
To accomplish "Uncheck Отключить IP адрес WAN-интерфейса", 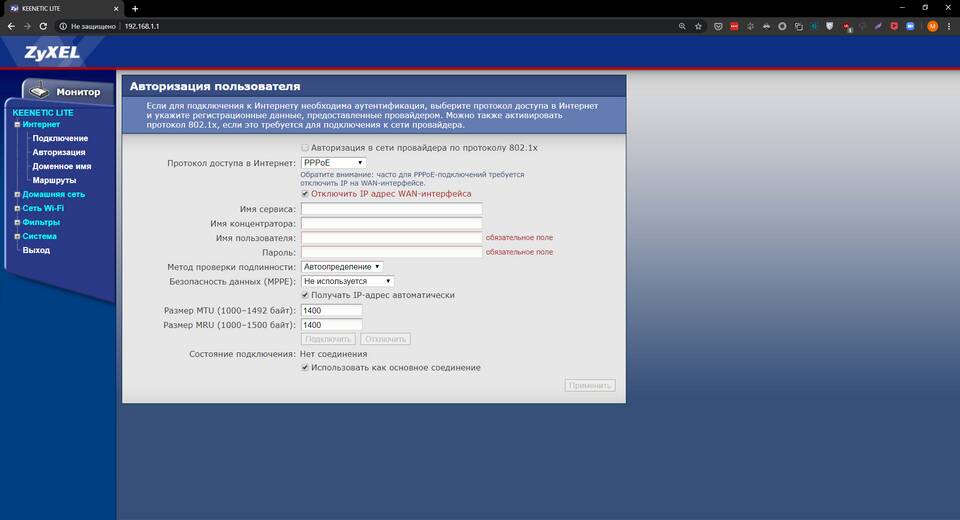I will [305, 194].
